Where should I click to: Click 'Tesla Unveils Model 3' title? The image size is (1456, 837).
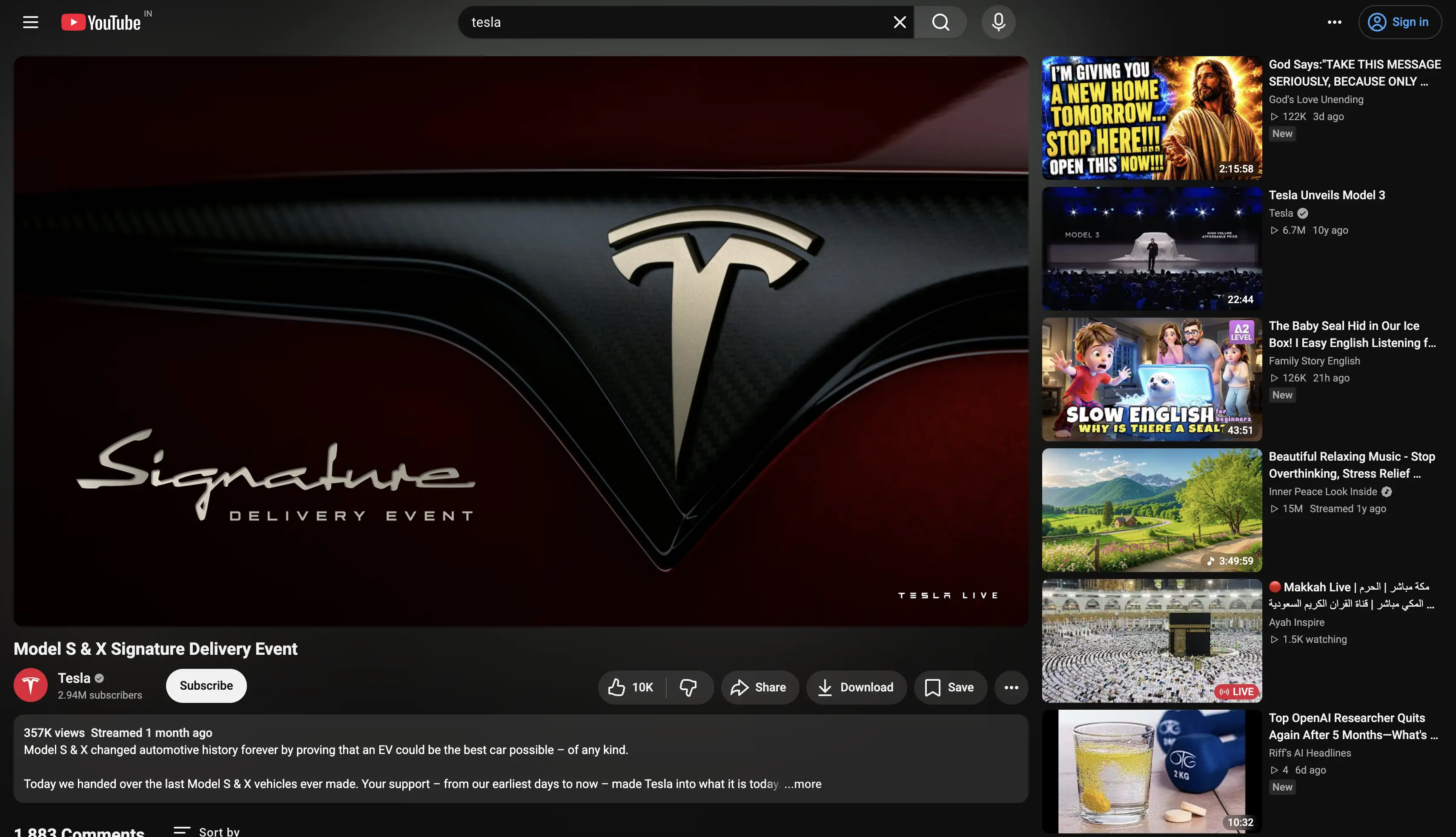(x=1327, y=195)
